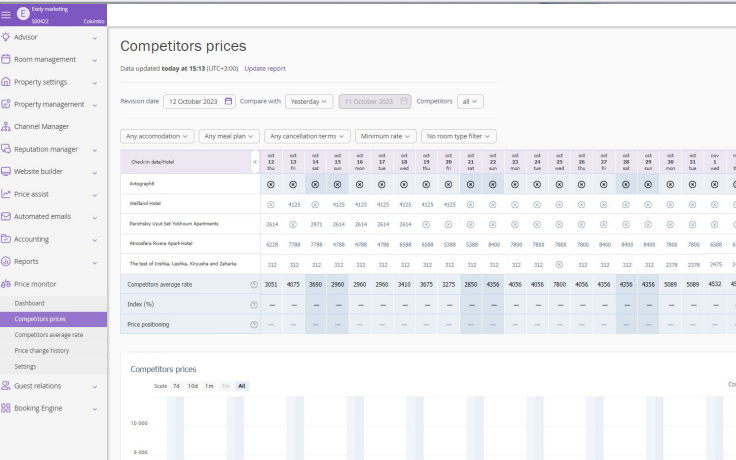
Task: Open the No room type filter dropdown
Action: pyautogui.click(x=459, y=136)
